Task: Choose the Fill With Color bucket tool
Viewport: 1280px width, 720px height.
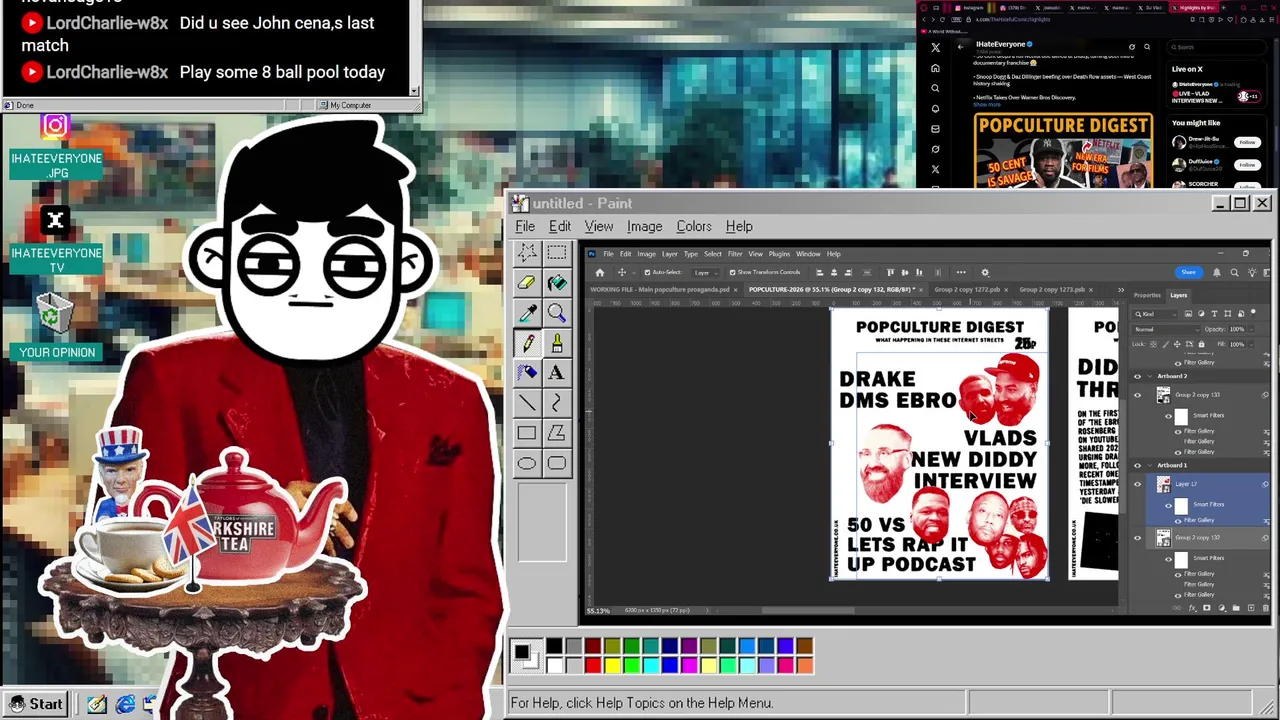Action: coord(557,283)
